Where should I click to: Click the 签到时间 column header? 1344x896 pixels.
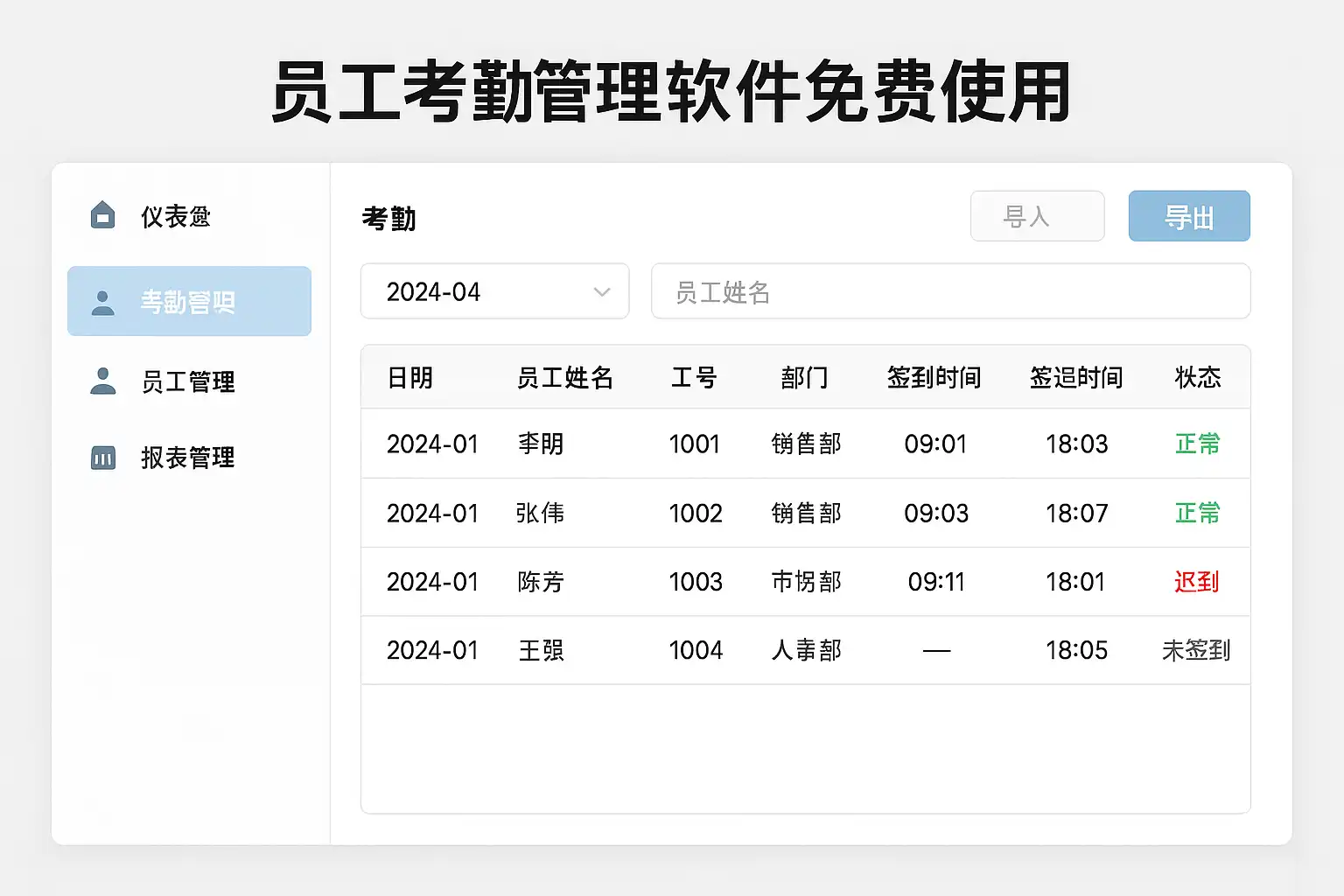tap(934, 378)
